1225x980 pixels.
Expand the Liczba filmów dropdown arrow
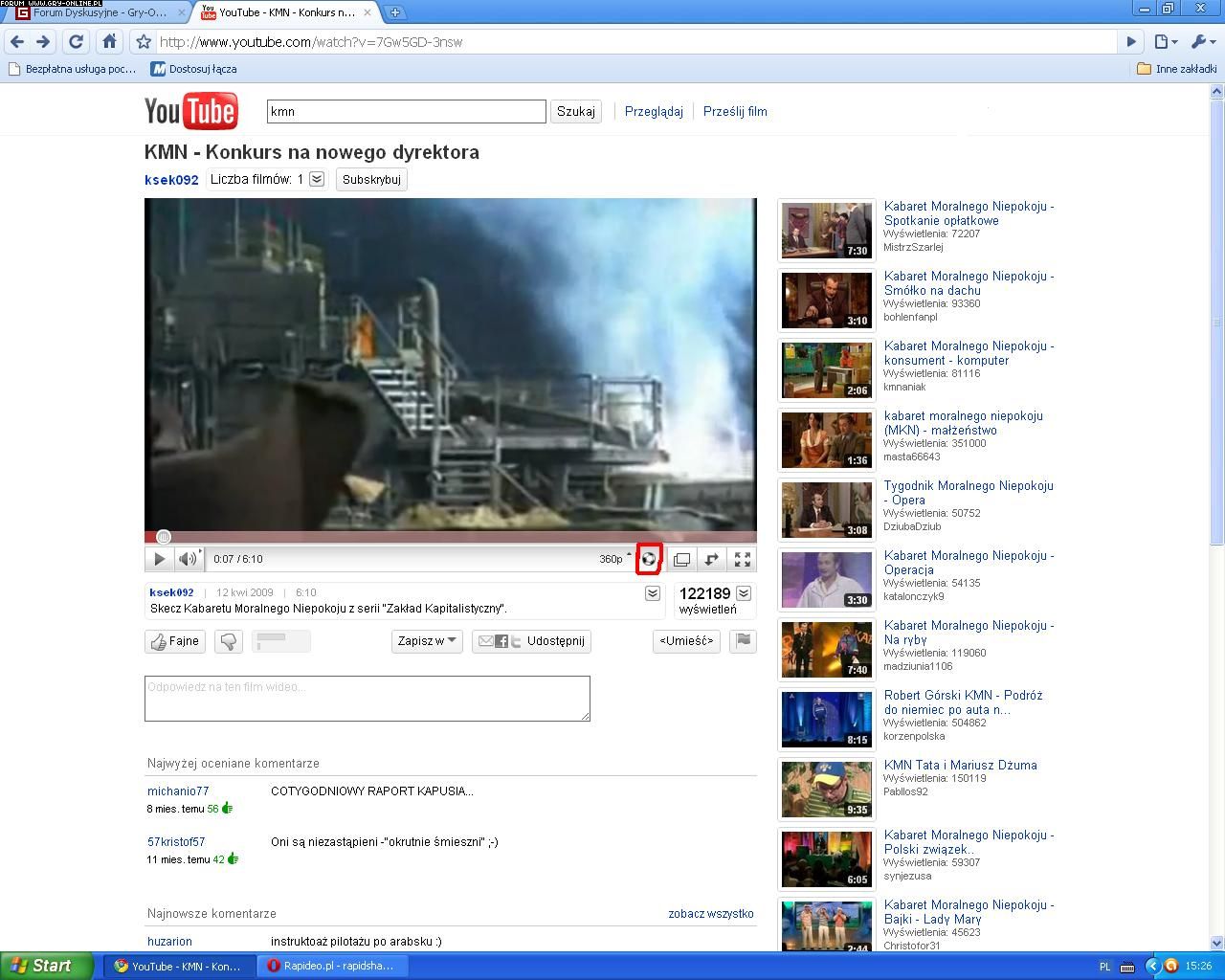(x=317, y=179)
